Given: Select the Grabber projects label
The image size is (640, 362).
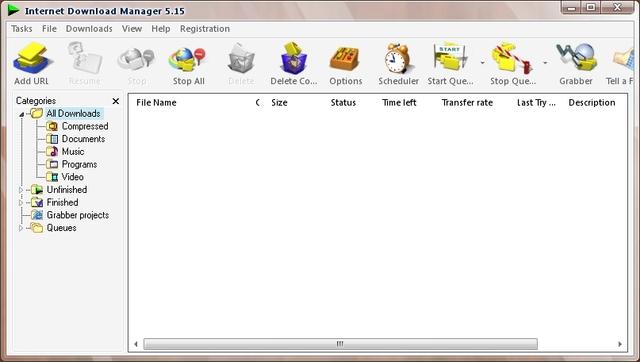Looking at the screenshot, I should click(x=78, y=215).
